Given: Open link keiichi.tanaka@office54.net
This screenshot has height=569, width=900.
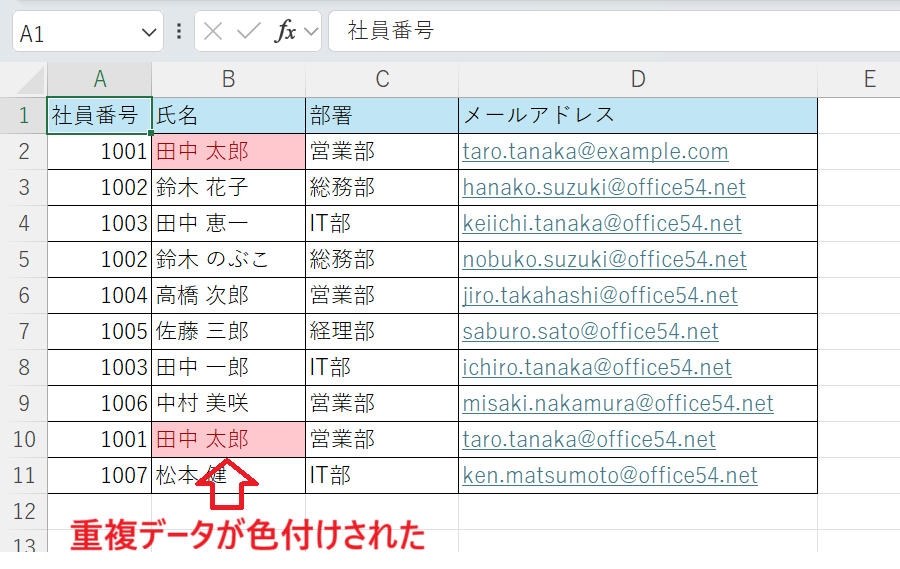Looking at the screenshot, I should [602, 223].
